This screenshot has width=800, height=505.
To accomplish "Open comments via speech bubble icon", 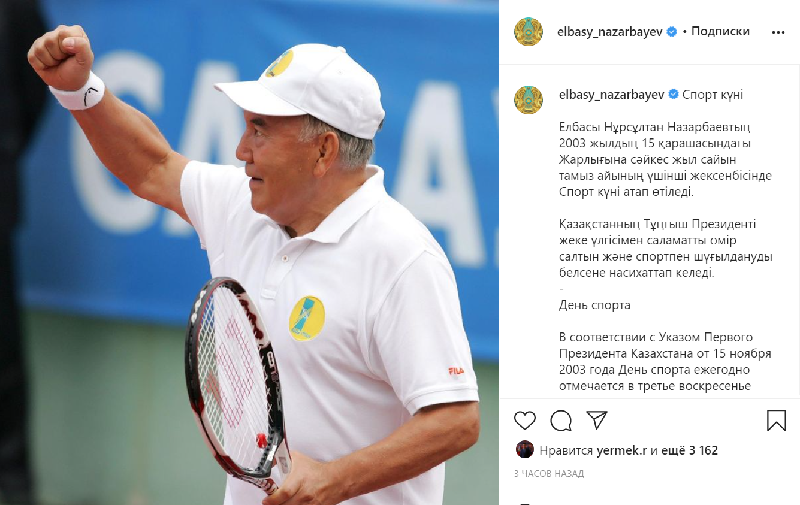I will coord(561,421).
